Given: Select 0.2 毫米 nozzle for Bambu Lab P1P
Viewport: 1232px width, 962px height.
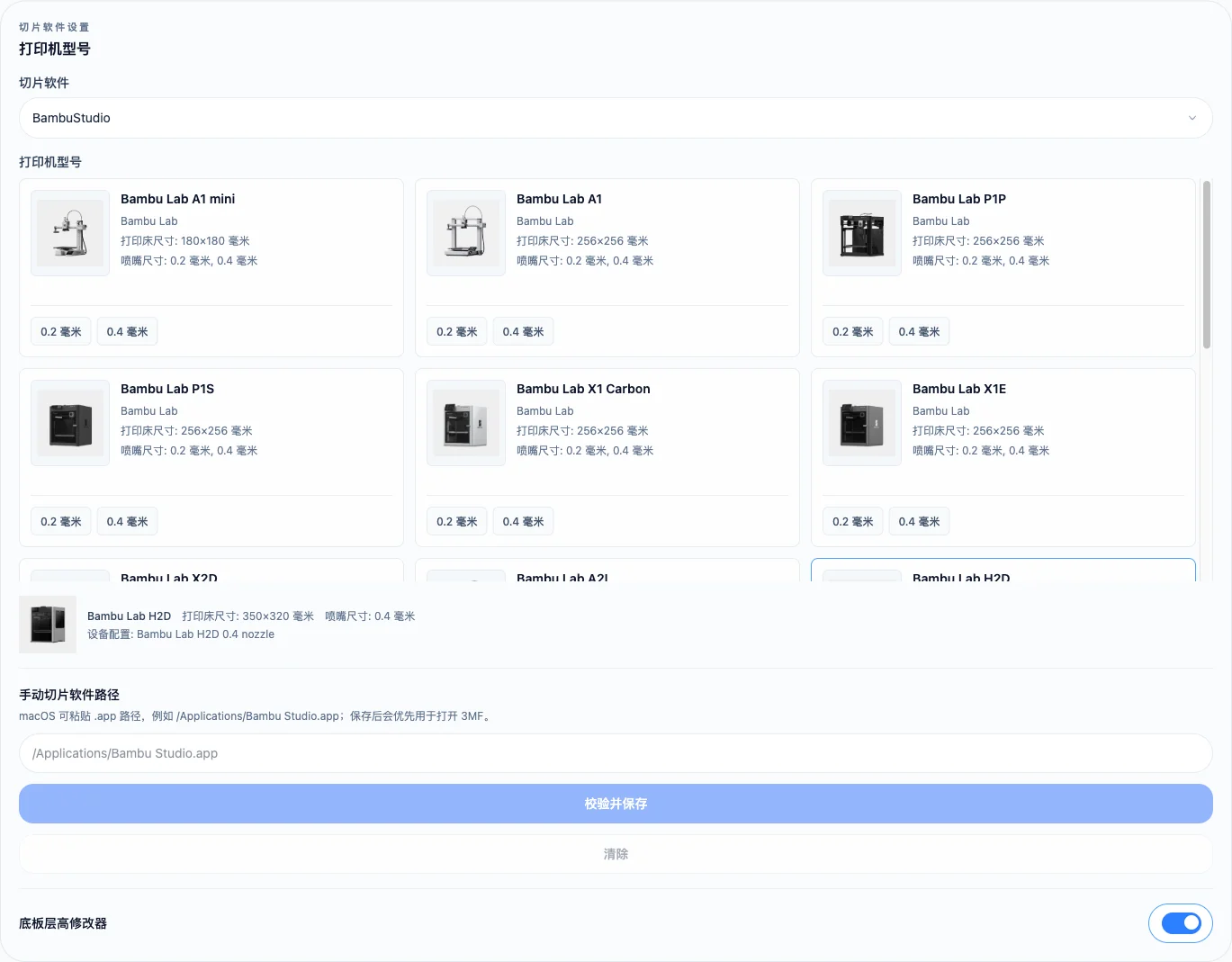Looking at the screenshot, I should tap(853, 332).
